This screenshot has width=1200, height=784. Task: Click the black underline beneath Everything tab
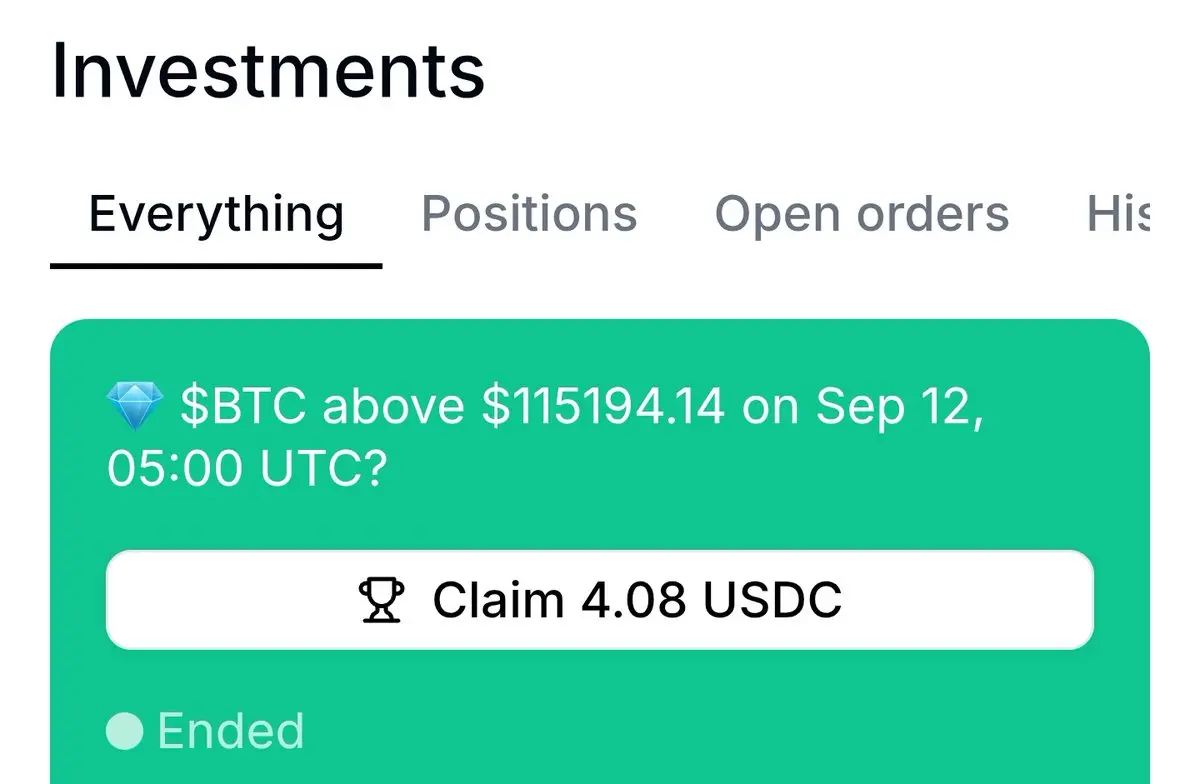click(x=216, y=266)
